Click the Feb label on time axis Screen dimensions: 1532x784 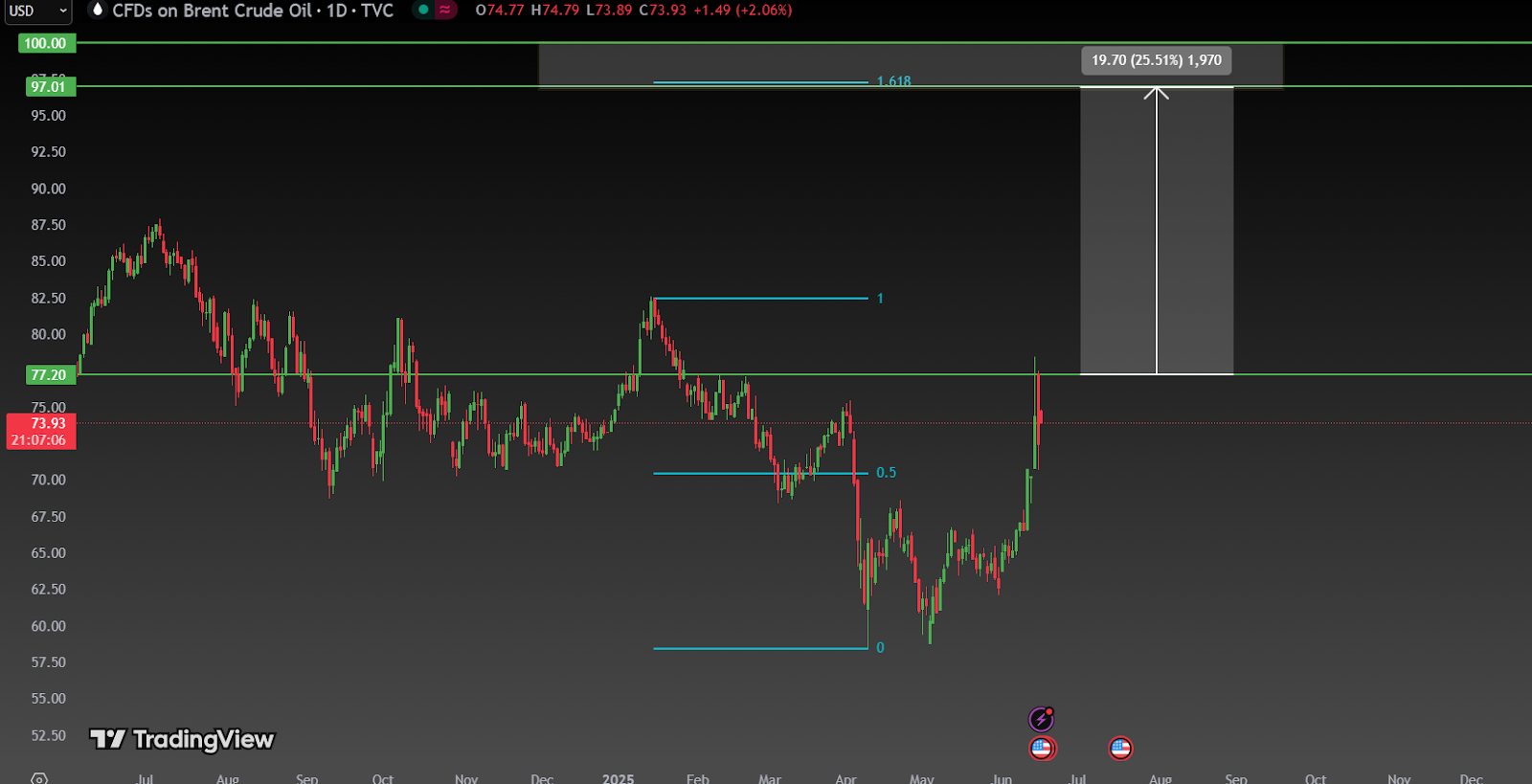[698, 778]
